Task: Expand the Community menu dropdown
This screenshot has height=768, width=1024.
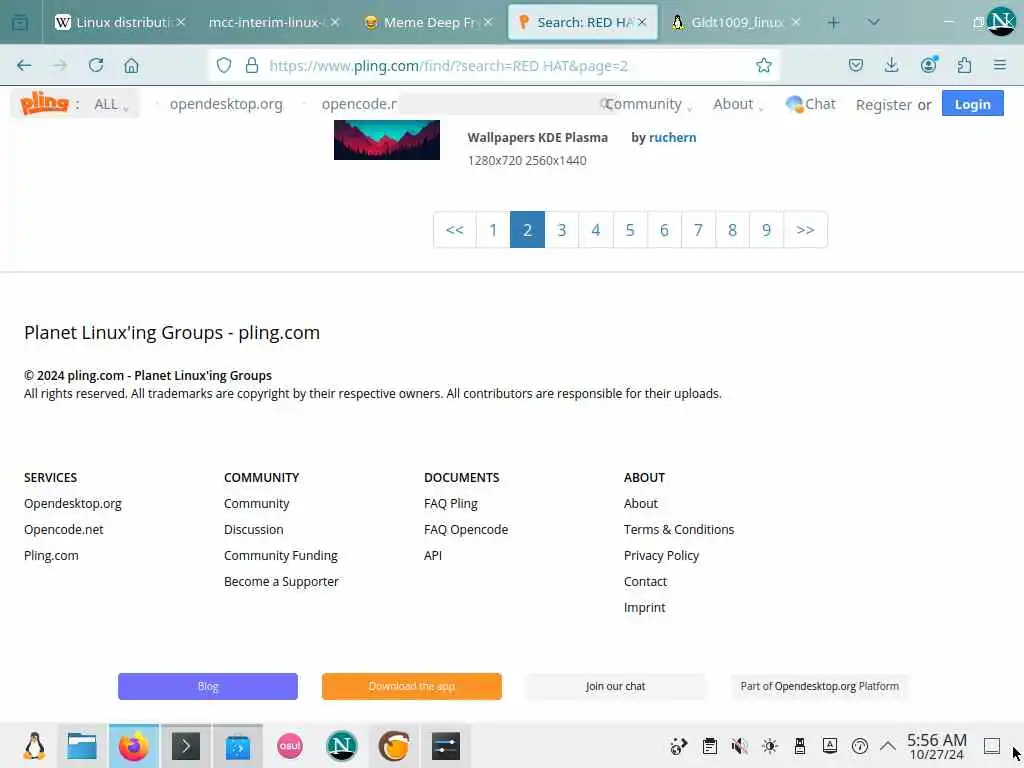Action: click(648, 104)
